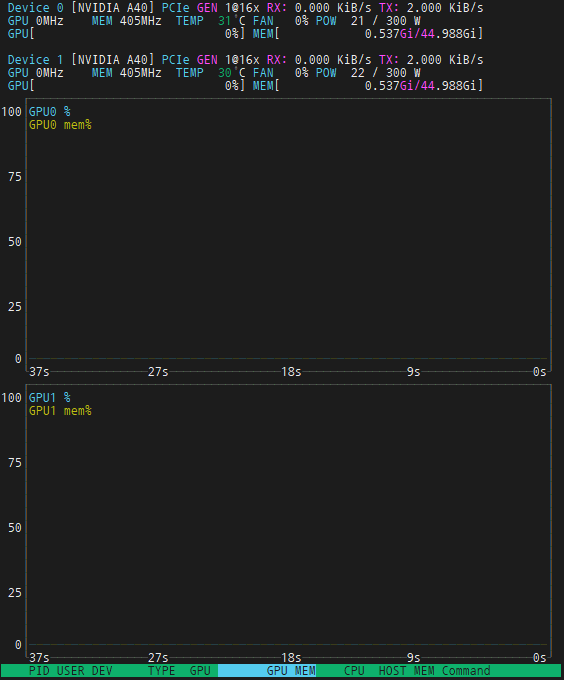Click the 100 axis label on GPU1 chart
The width and height of the screenshot is (564, 680).
11,398
